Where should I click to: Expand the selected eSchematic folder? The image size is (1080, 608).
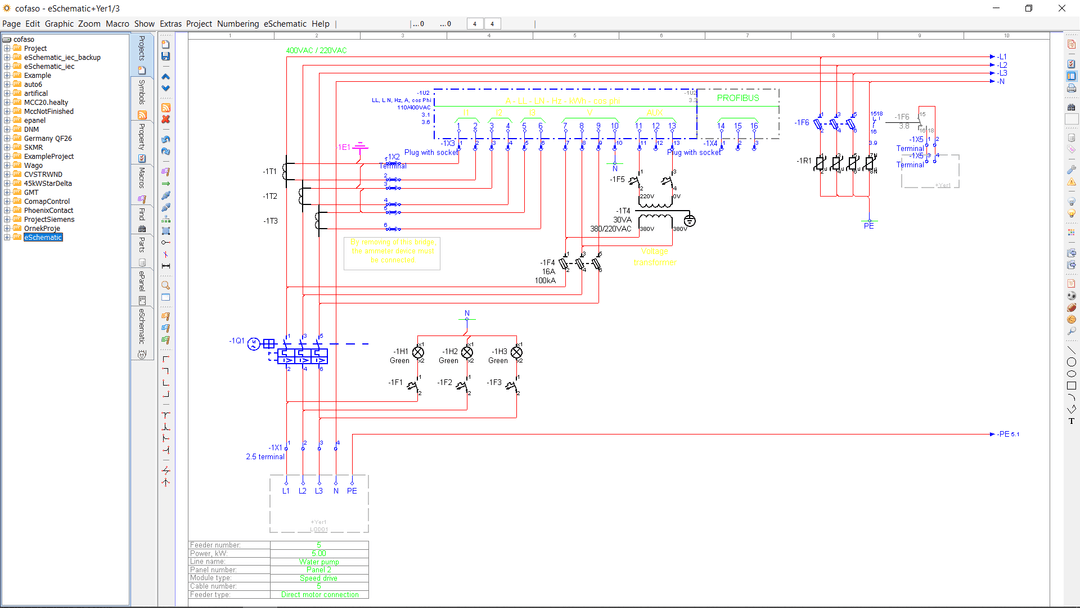point(7,237)
